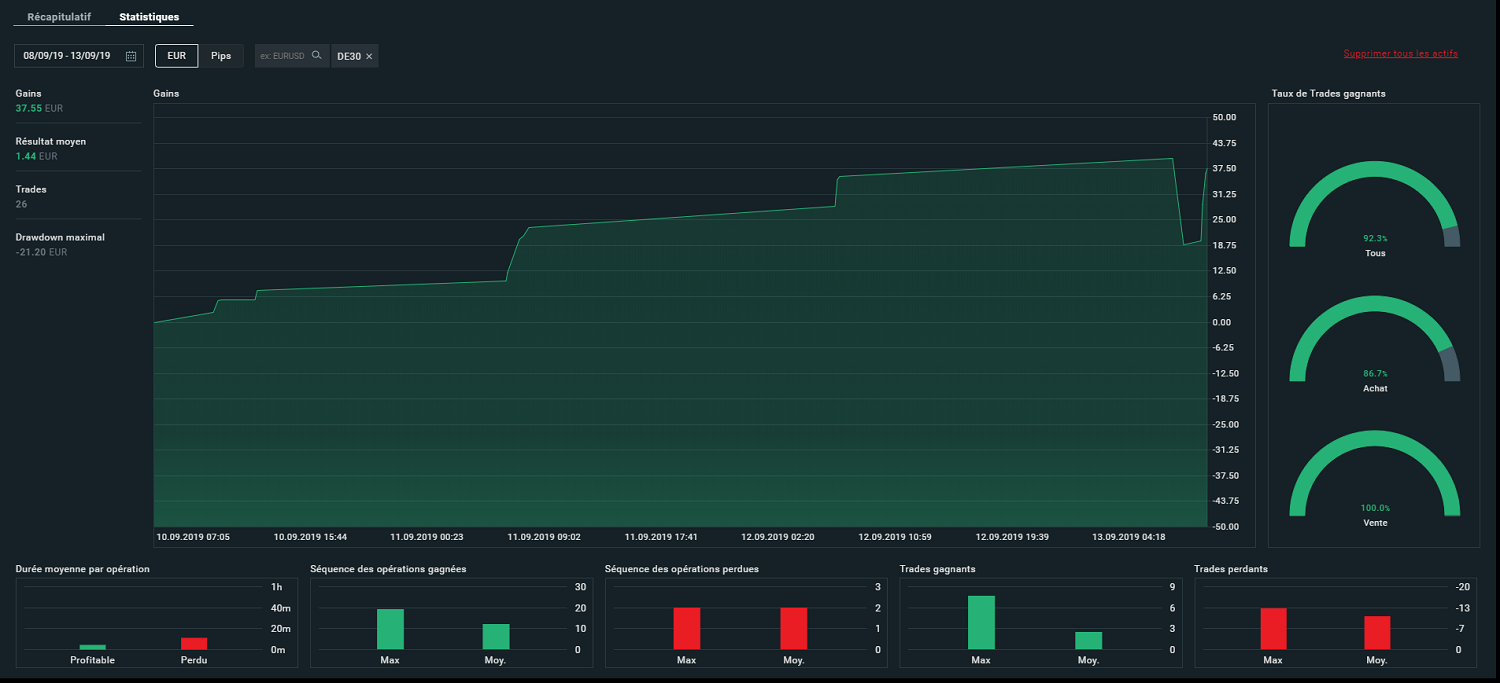Click the 12.09.2019 10:59 timeline label
Viewport: 1500px width, 683px height.
point(894,537)
